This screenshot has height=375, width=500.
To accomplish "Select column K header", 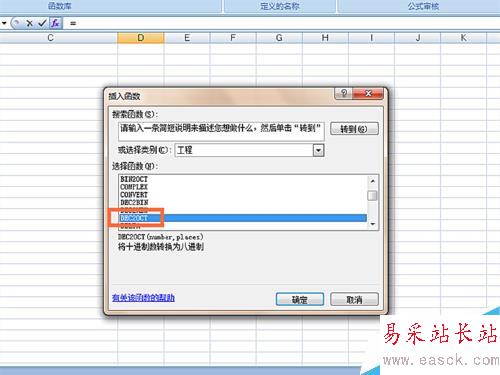I will coord(464,38).
